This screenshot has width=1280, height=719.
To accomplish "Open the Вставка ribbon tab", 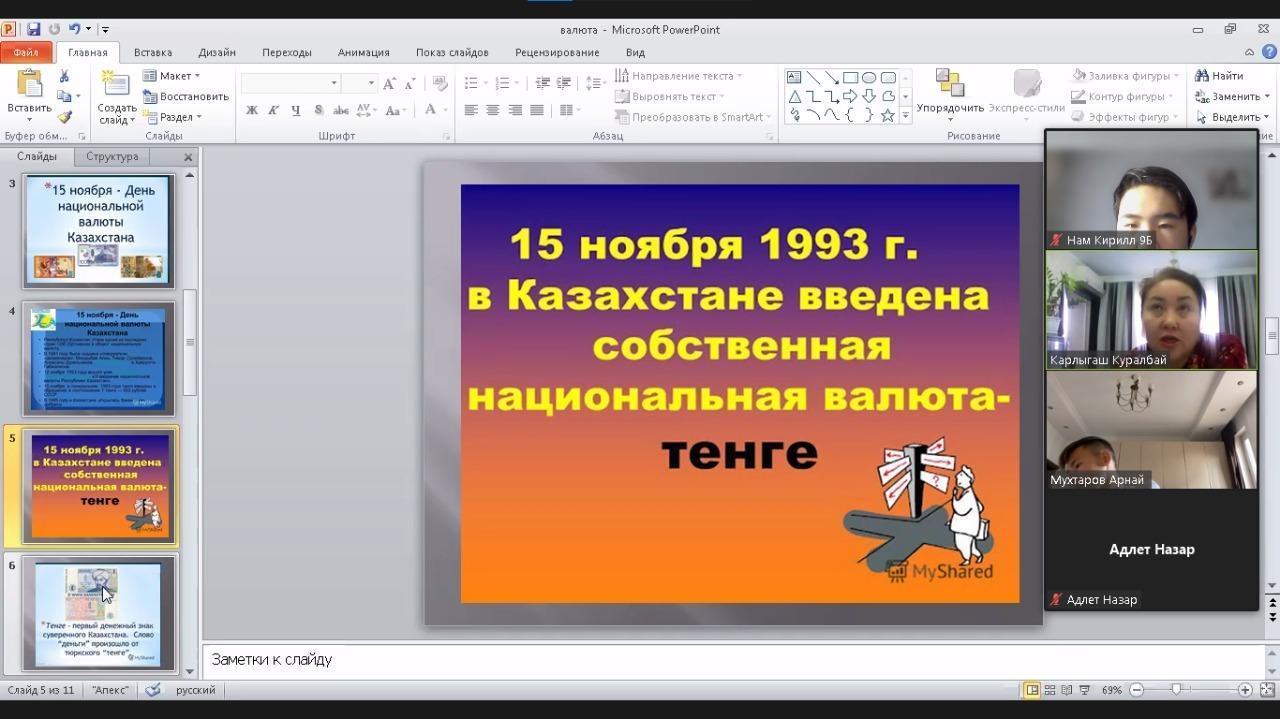I will [x=153, y=52].
